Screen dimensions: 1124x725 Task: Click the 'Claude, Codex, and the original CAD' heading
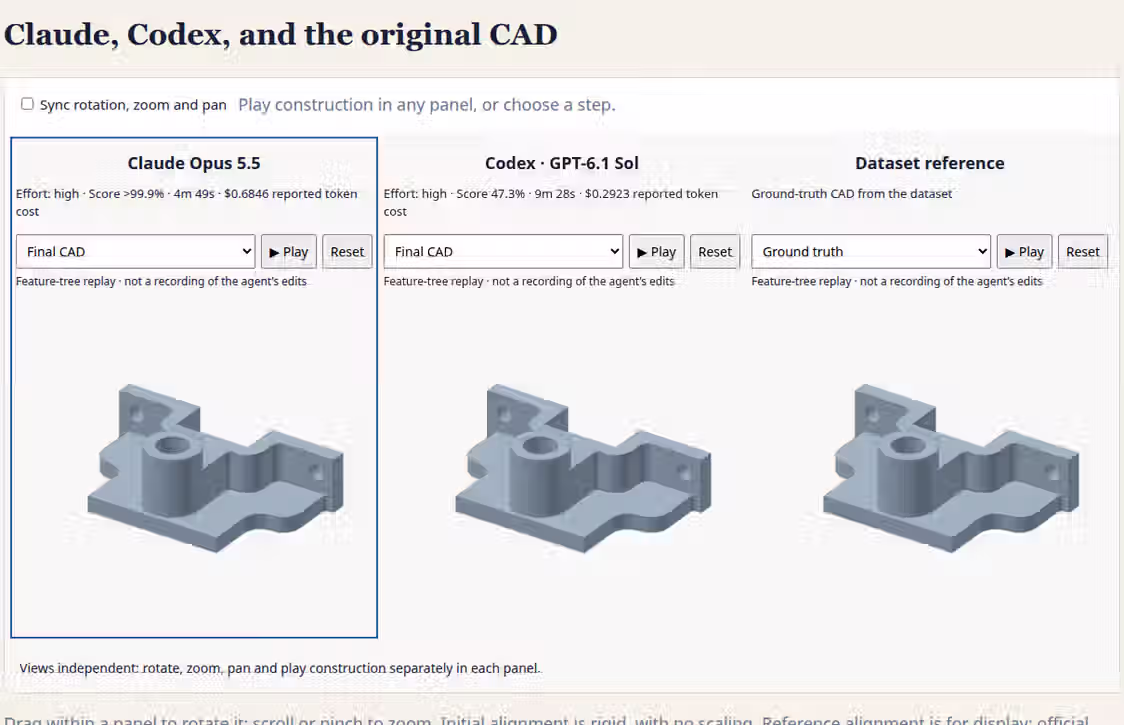point(280,34)
